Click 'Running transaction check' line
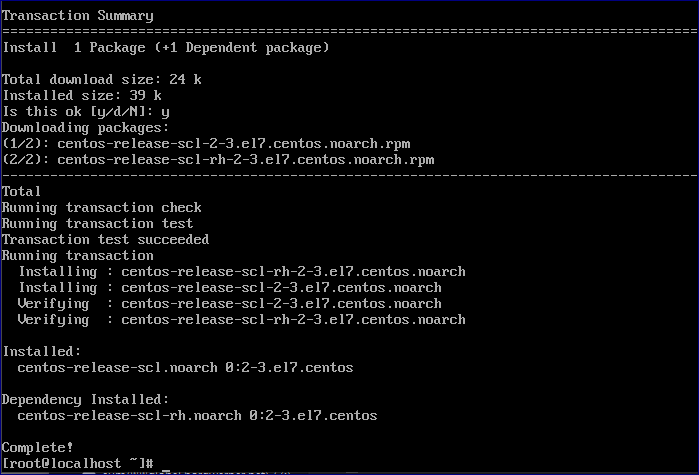Viewport: 699px width, 475px height. (102, 208)
